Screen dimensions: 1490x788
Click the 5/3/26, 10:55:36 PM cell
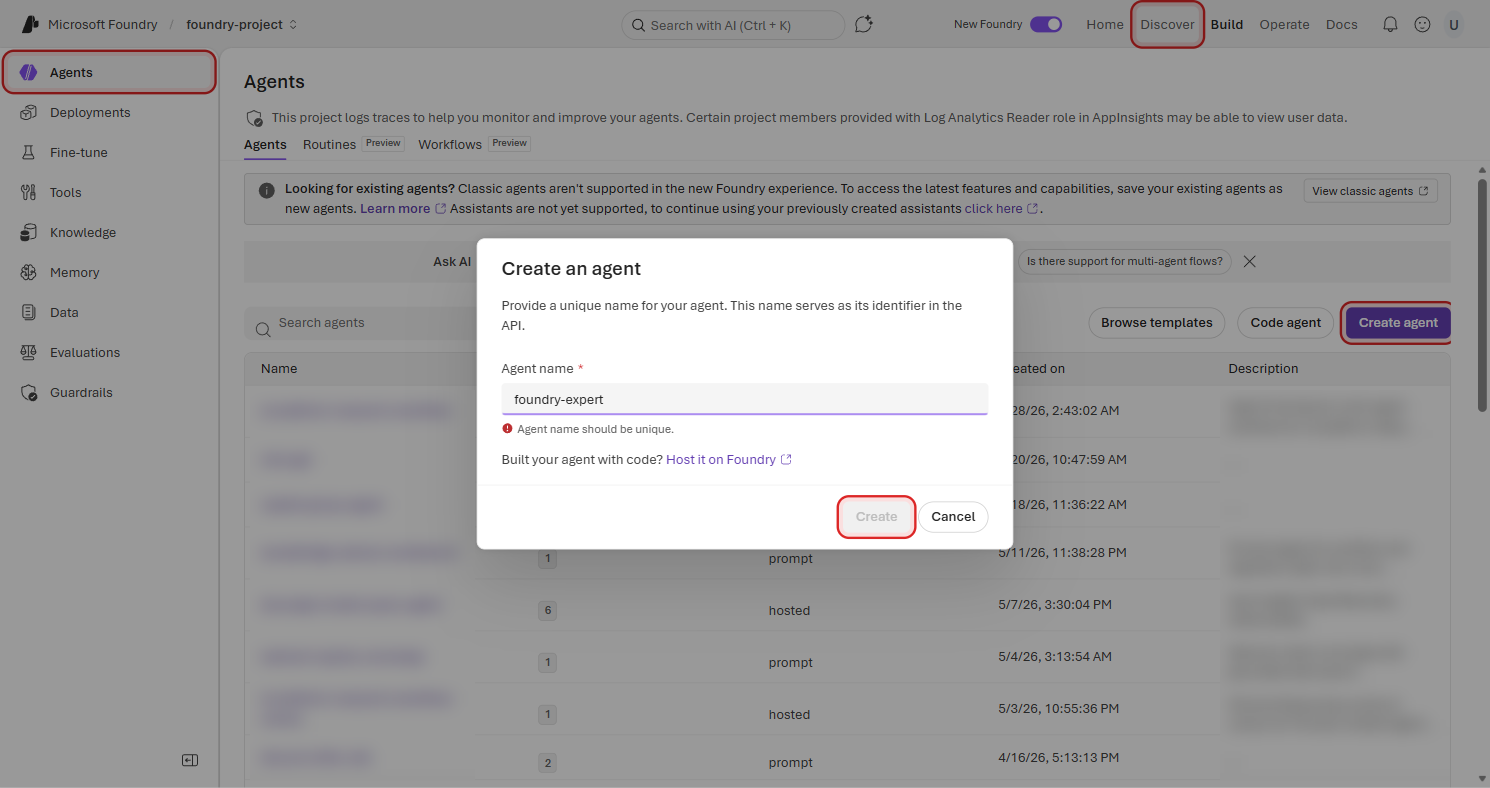click(x=1058, y=708)
